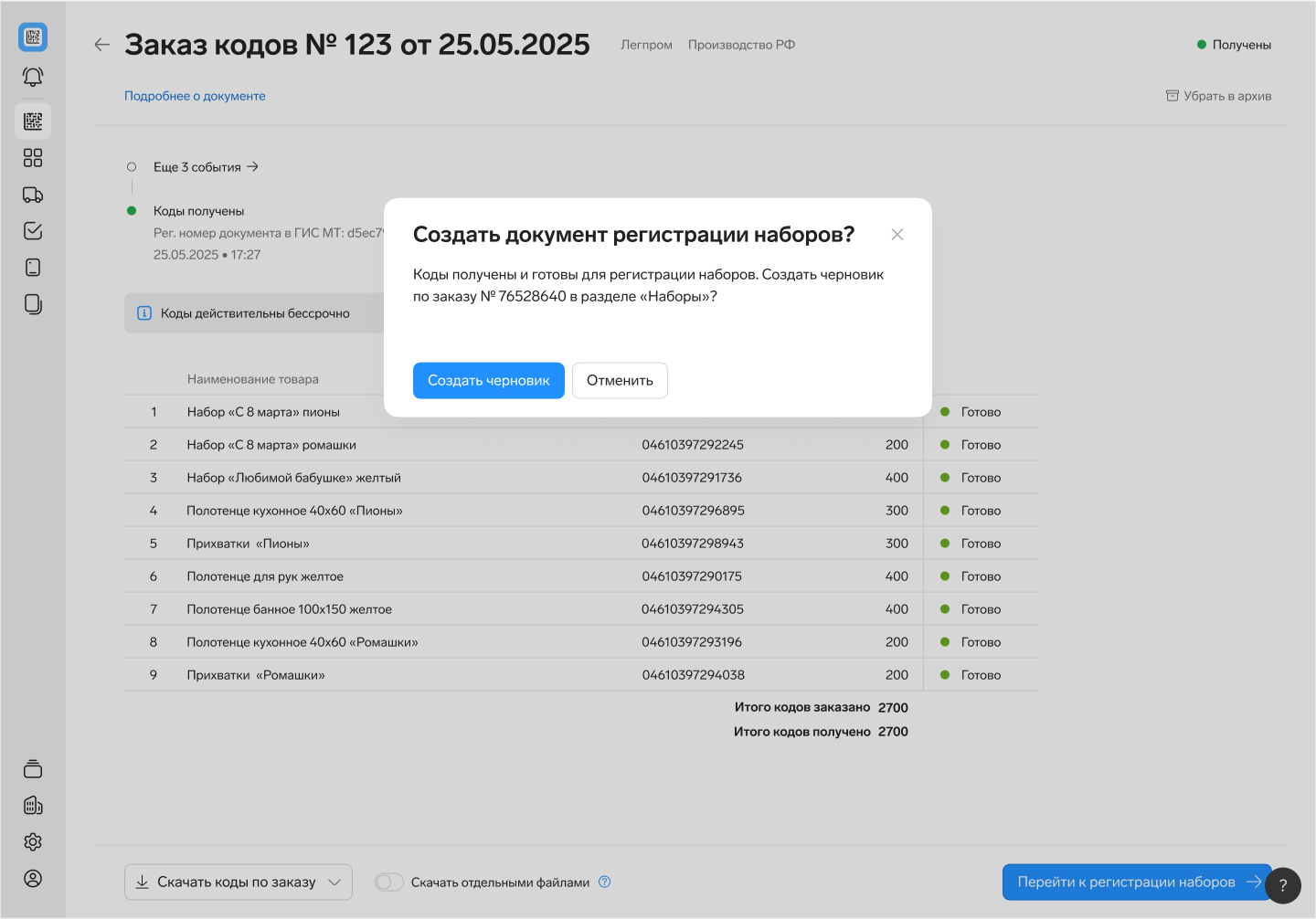Expand "Скачать коды по заказу" dropdown

334,882
